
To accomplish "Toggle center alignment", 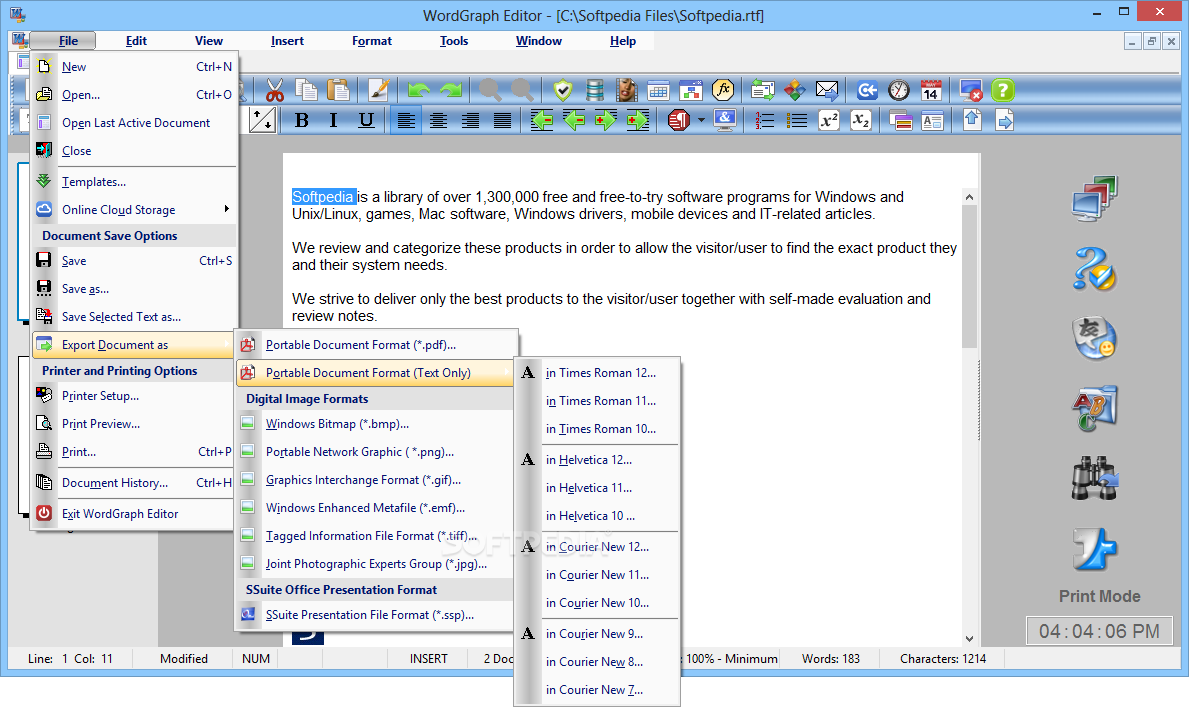I will [x=438, y=120].
